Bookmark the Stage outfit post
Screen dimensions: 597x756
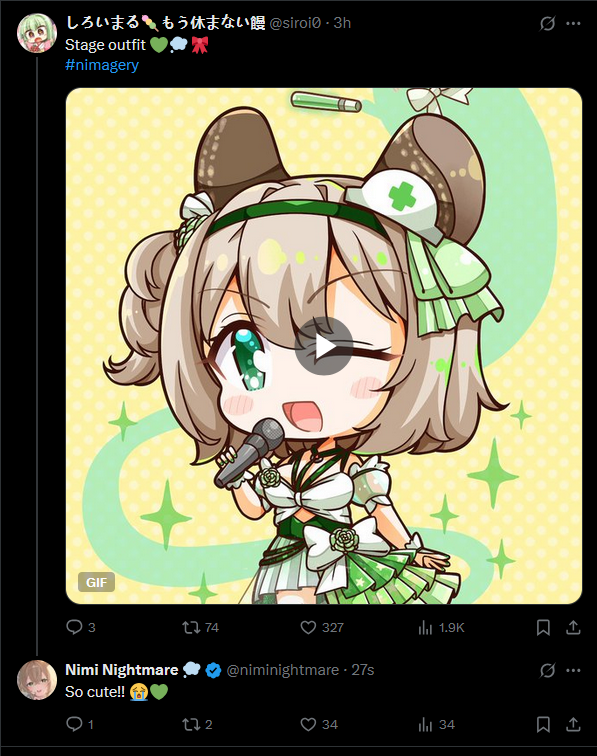point(543,627)
